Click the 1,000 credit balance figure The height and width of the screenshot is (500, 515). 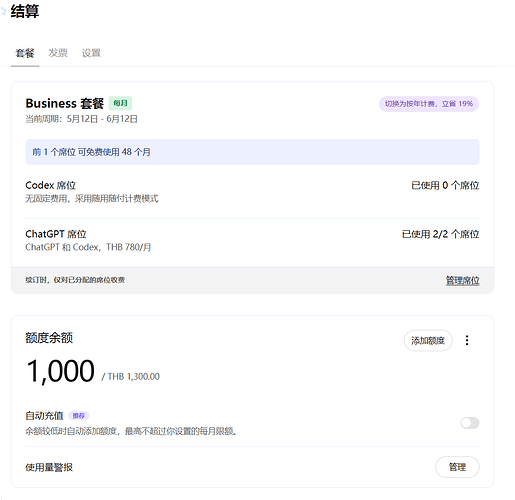[x=61, y=371]
